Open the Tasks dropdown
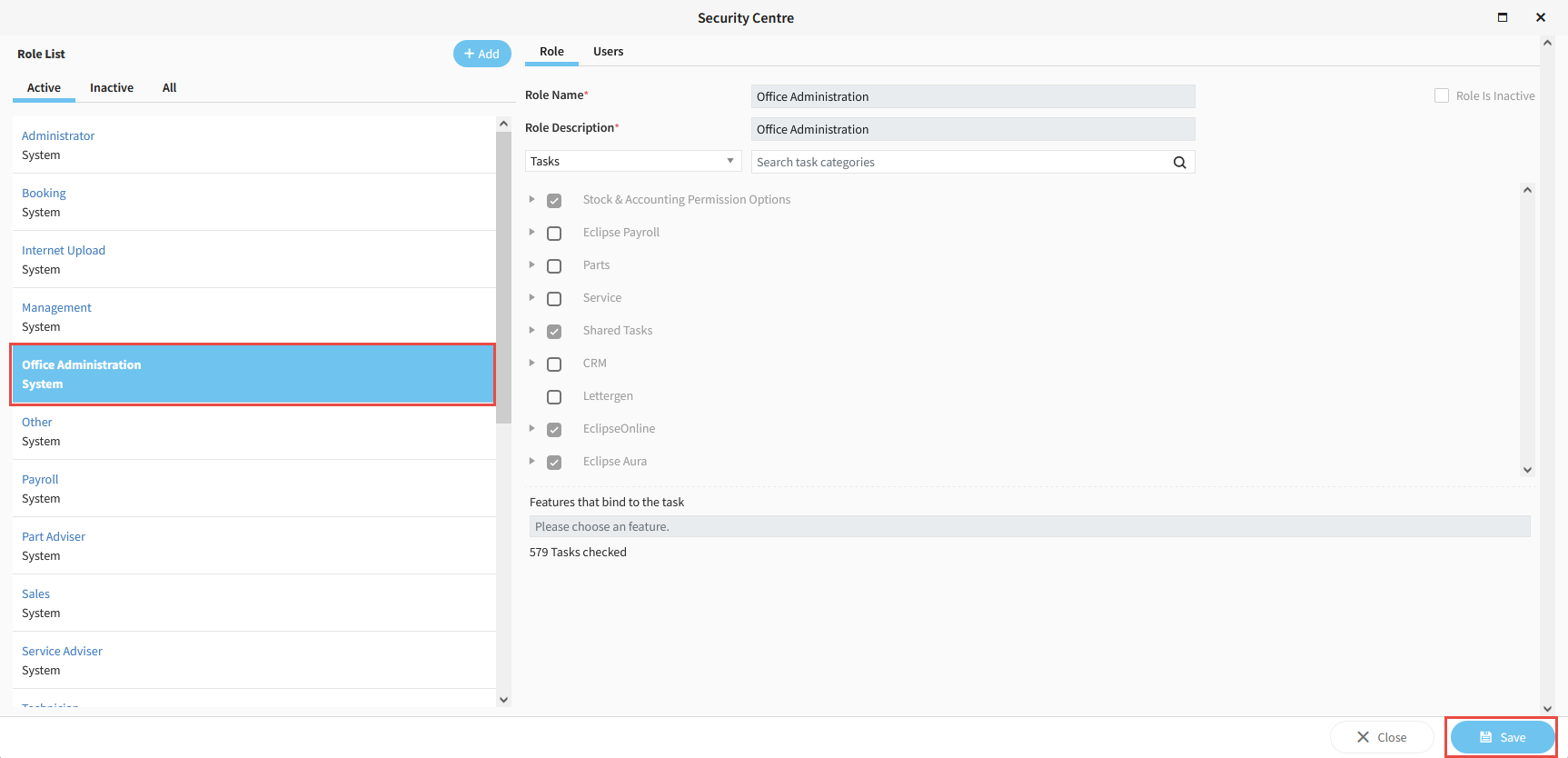 click(633, 162)
